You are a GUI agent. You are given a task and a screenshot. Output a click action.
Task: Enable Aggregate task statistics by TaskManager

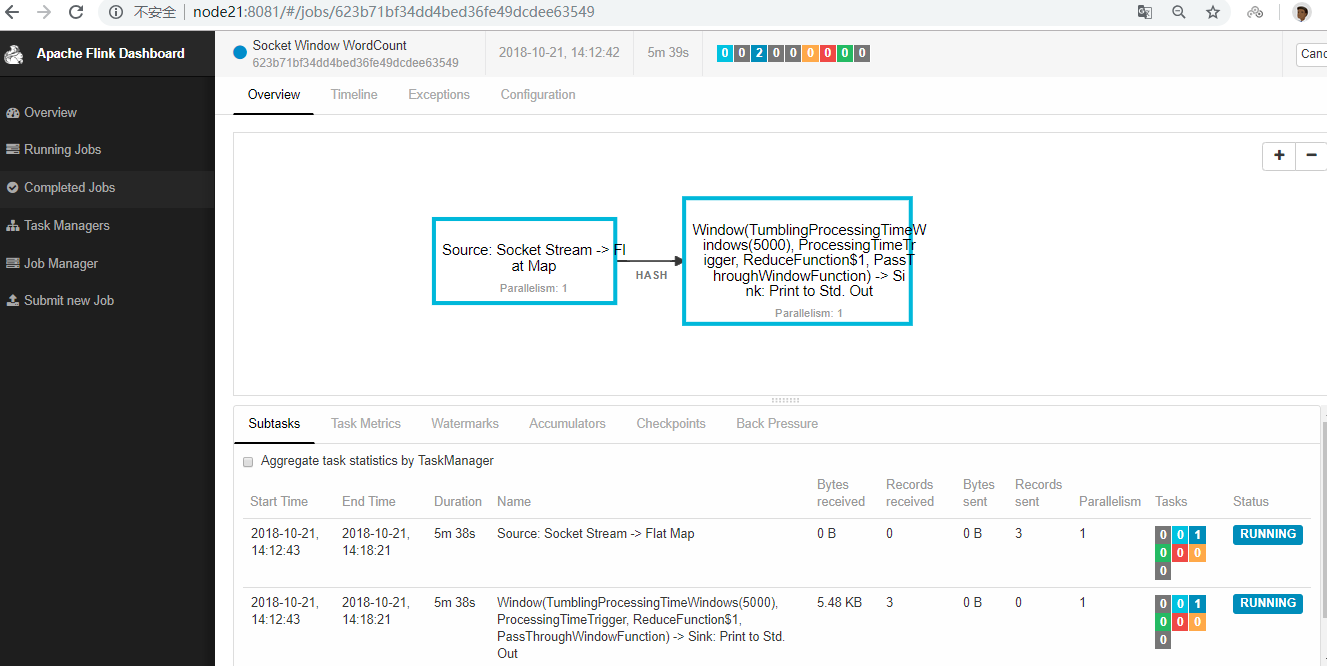(249, 461)
